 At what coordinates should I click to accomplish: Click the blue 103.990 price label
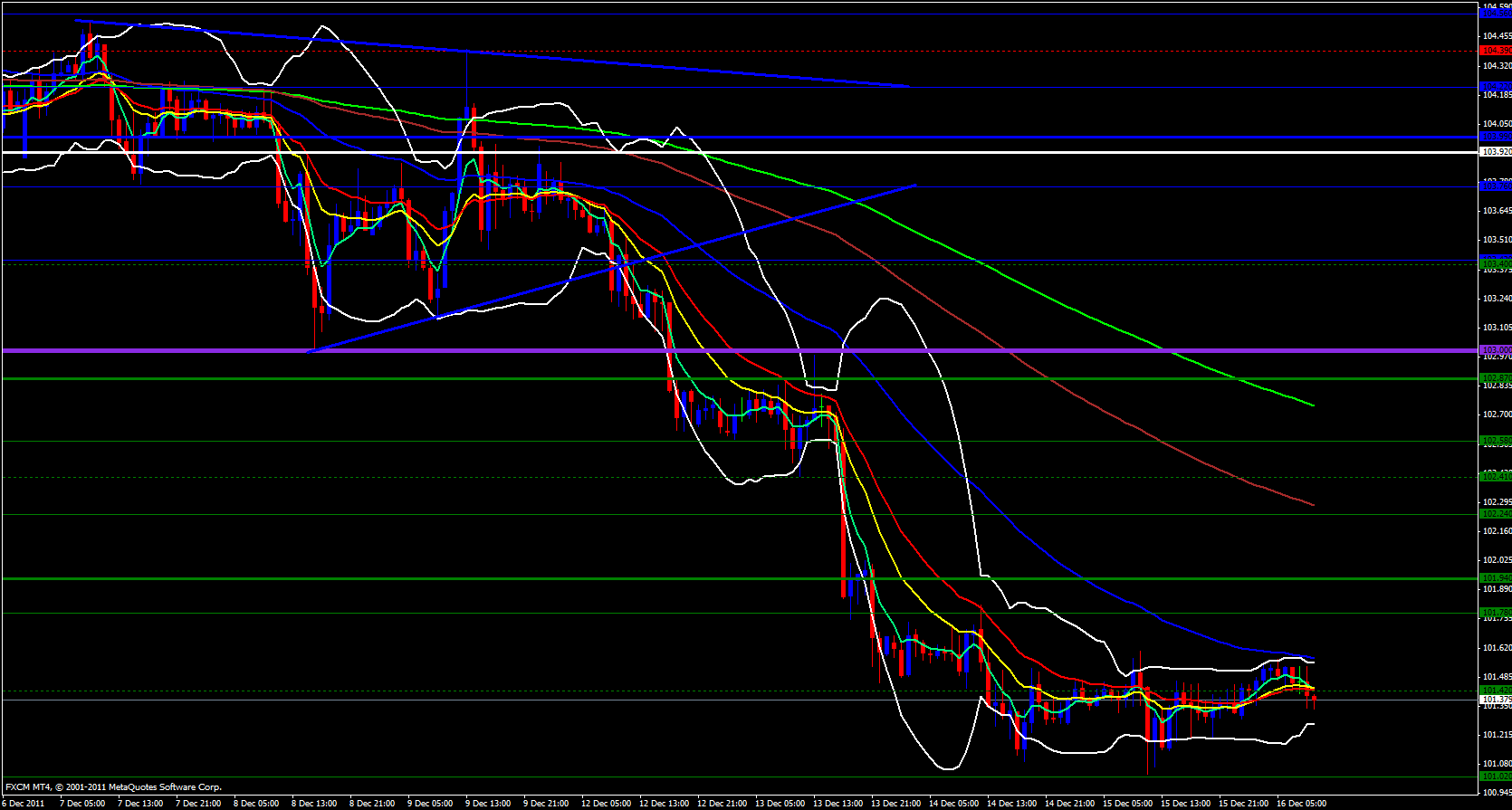1494,137
